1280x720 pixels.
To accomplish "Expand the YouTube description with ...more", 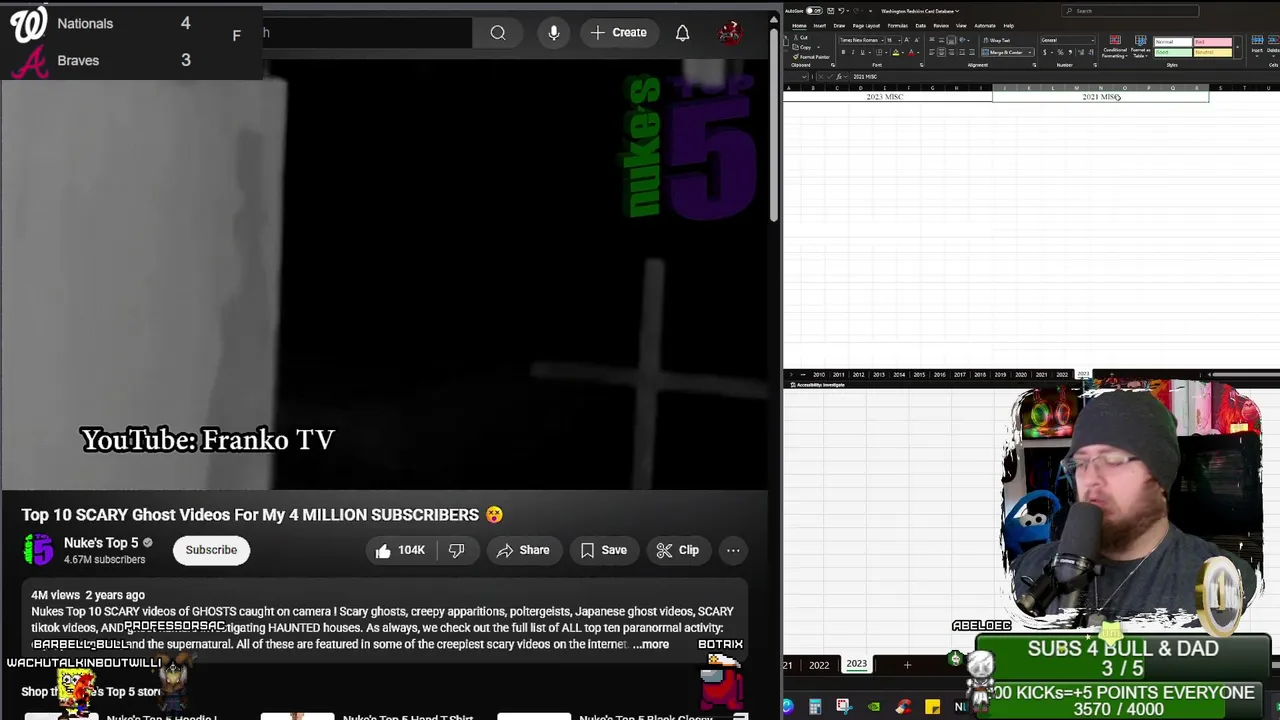I will (x=651, y=644).
